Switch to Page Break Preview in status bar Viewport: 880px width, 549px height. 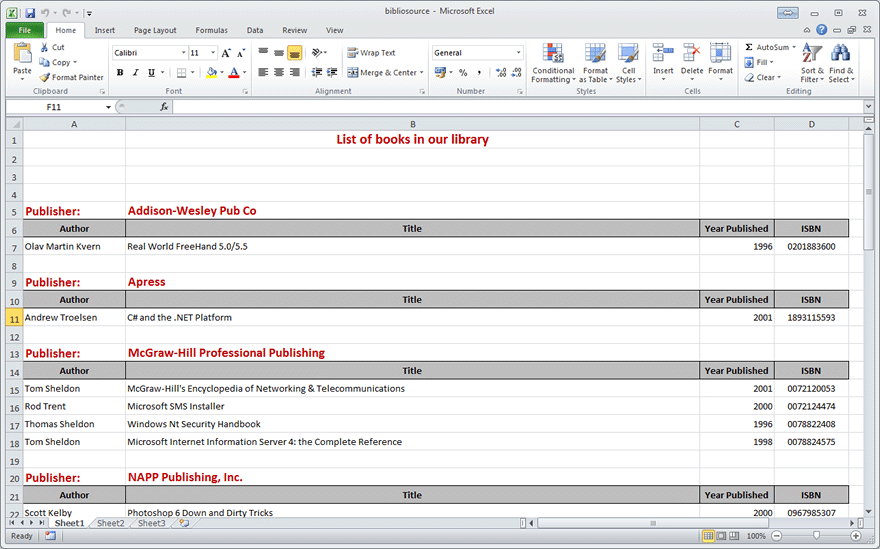734,536
